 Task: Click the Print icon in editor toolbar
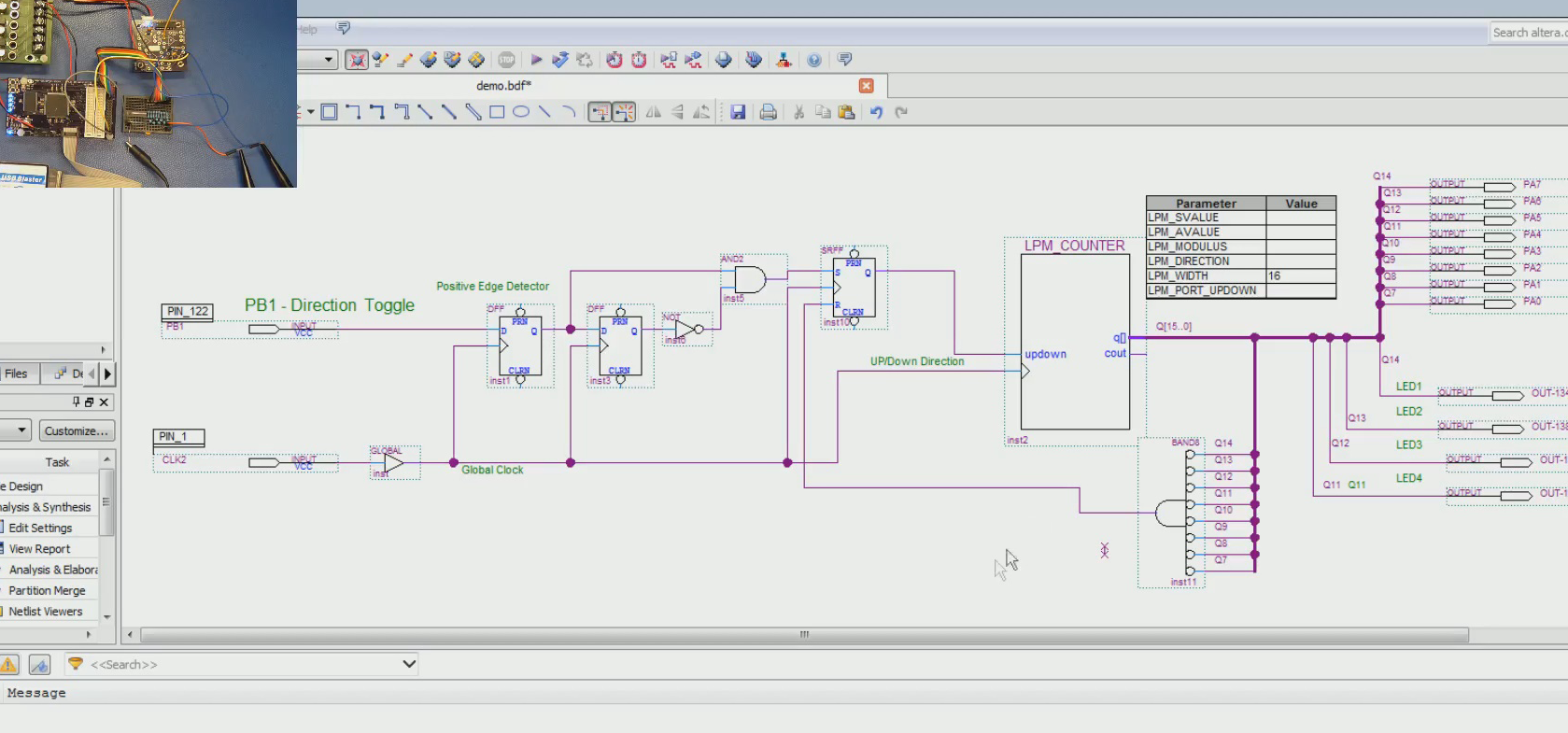(x=768, y=112)
